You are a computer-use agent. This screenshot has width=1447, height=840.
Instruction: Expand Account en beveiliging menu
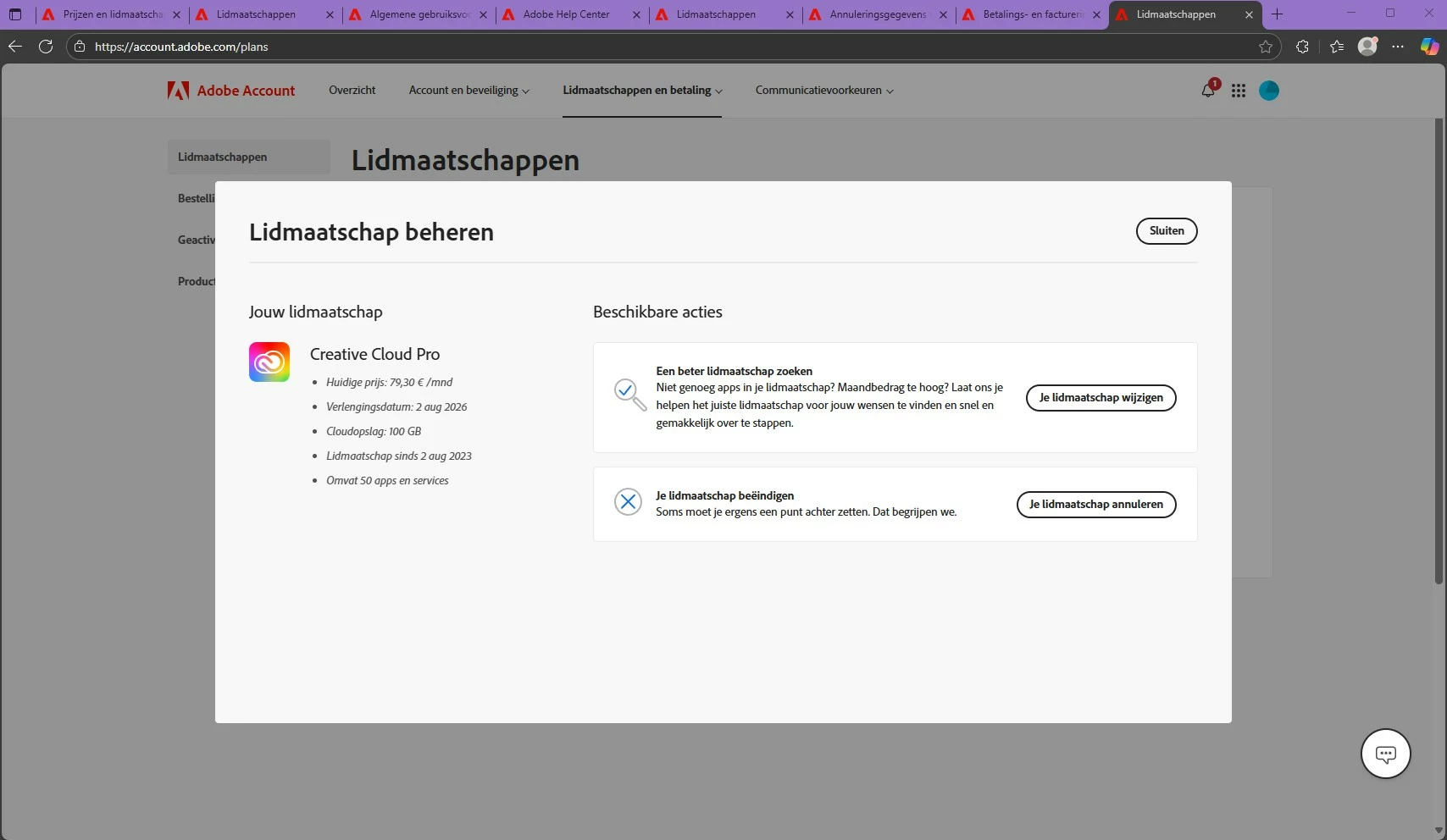469,91
